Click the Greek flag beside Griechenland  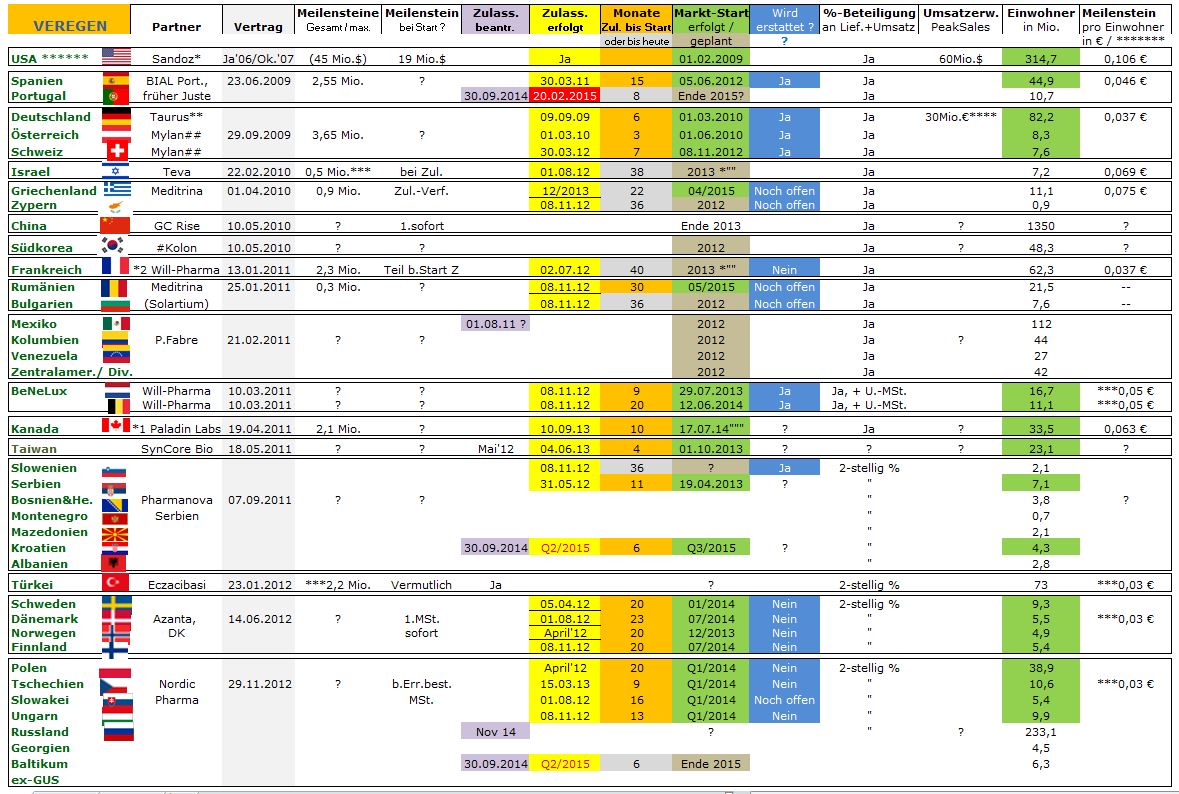(117, 189)
